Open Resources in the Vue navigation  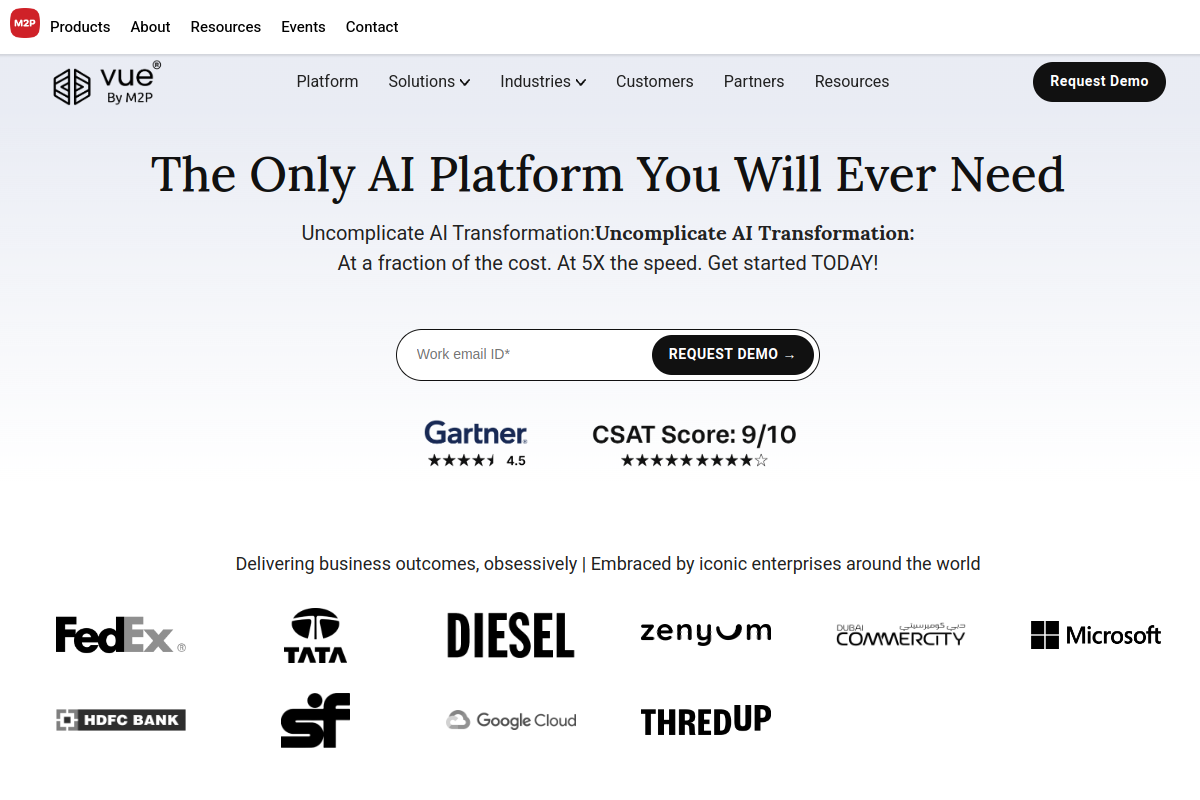click(x=852, y=82)
